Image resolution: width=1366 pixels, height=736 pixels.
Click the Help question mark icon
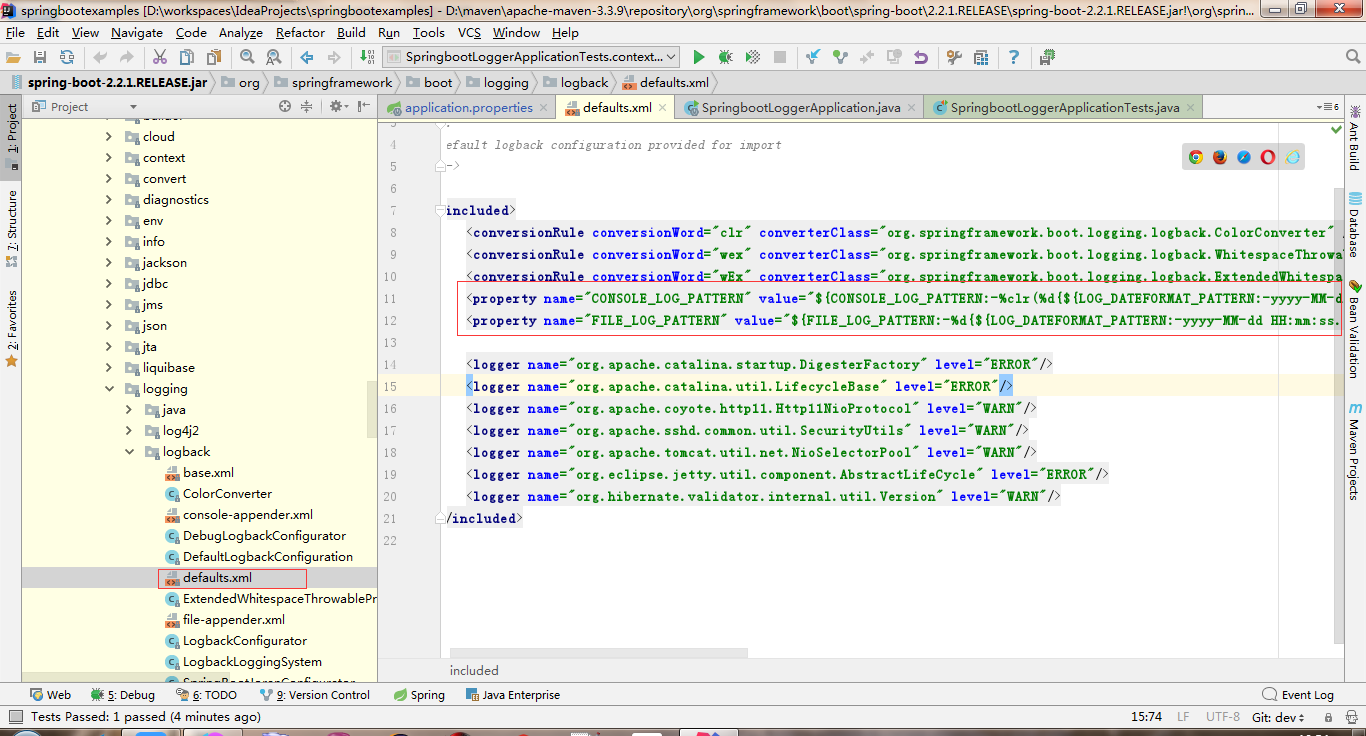(x=1014, y=57)
